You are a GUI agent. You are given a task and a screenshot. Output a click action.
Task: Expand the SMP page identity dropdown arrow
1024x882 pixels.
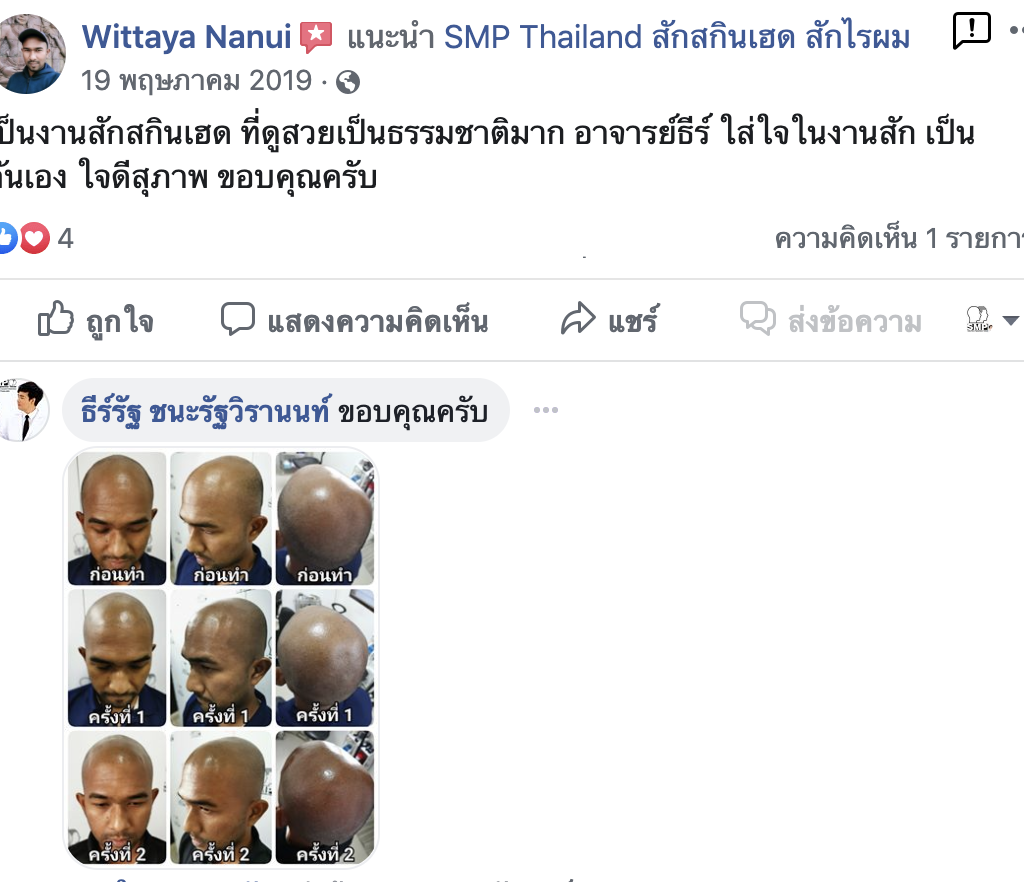click(1010, 321)
